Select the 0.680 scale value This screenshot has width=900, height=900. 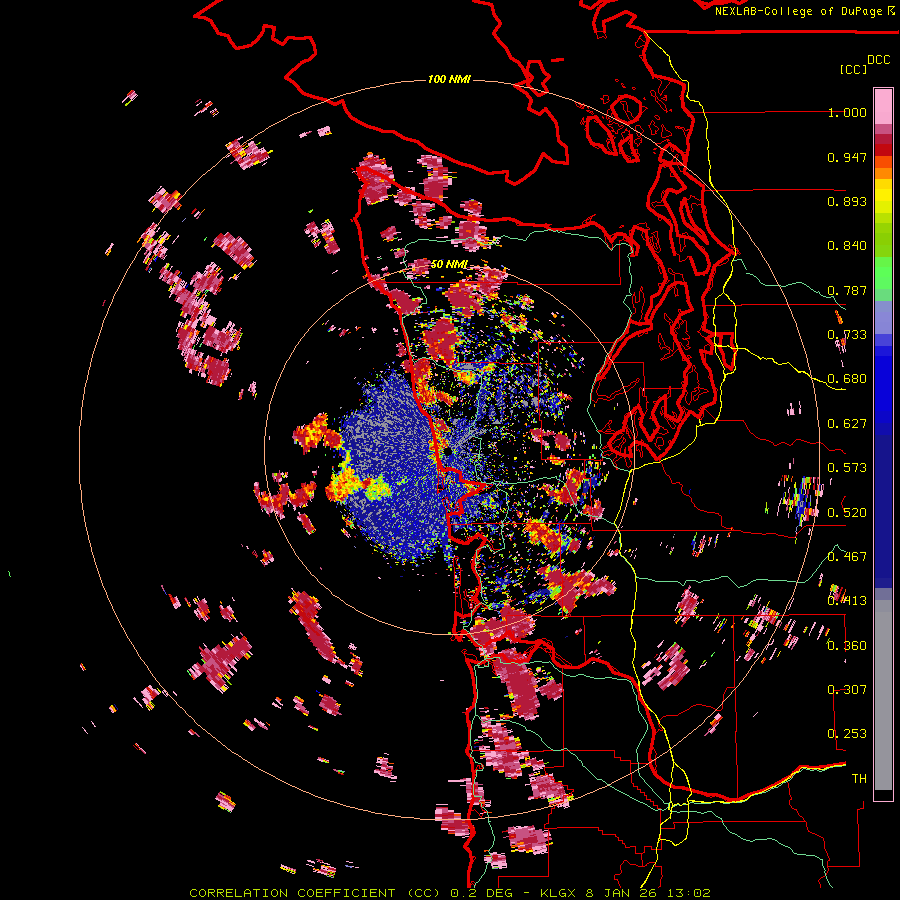pos(847,379)
